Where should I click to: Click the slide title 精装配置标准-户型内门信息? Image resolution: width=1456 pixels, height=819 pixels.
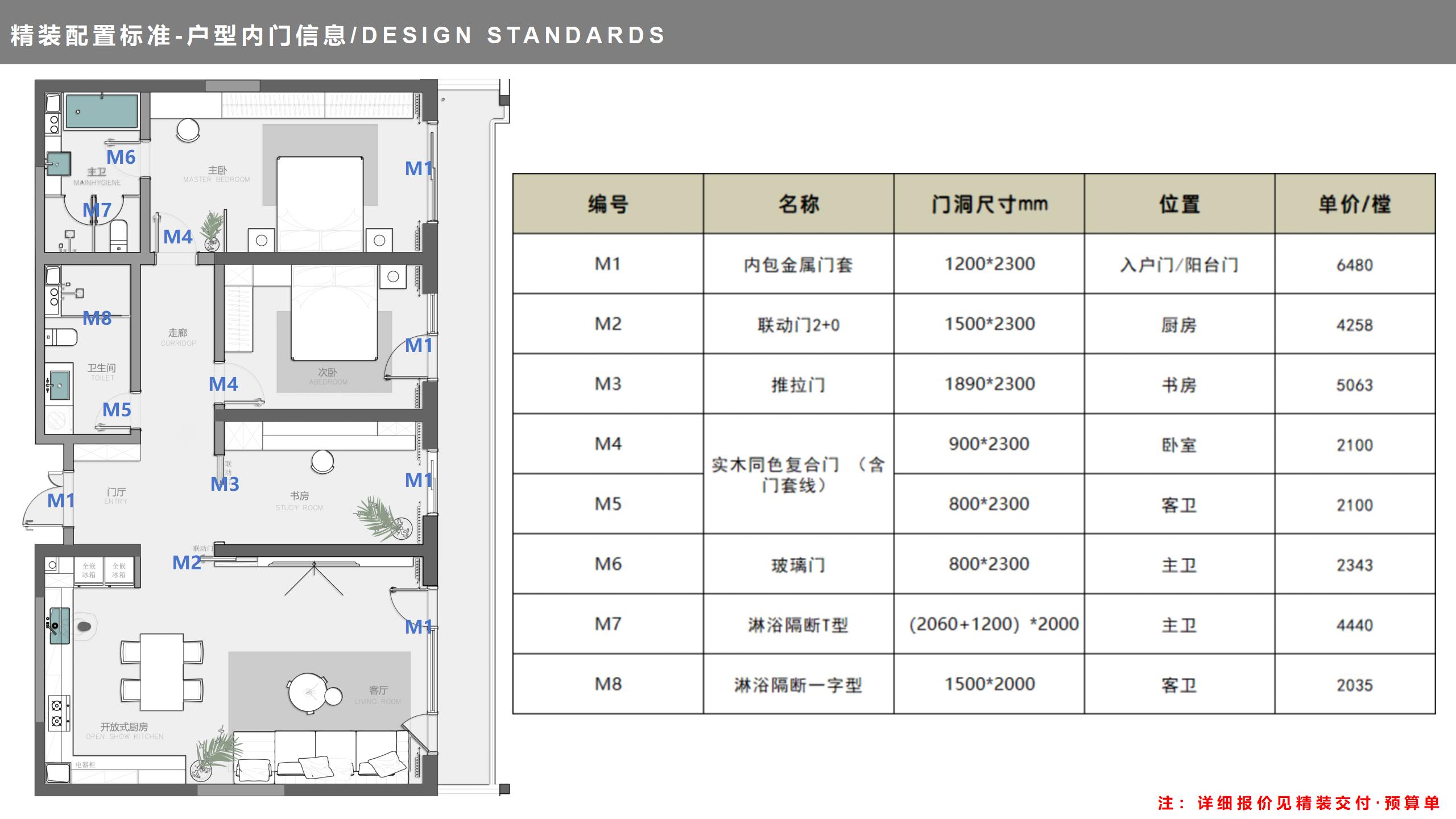pyautogui.click(x=179, y=35)
